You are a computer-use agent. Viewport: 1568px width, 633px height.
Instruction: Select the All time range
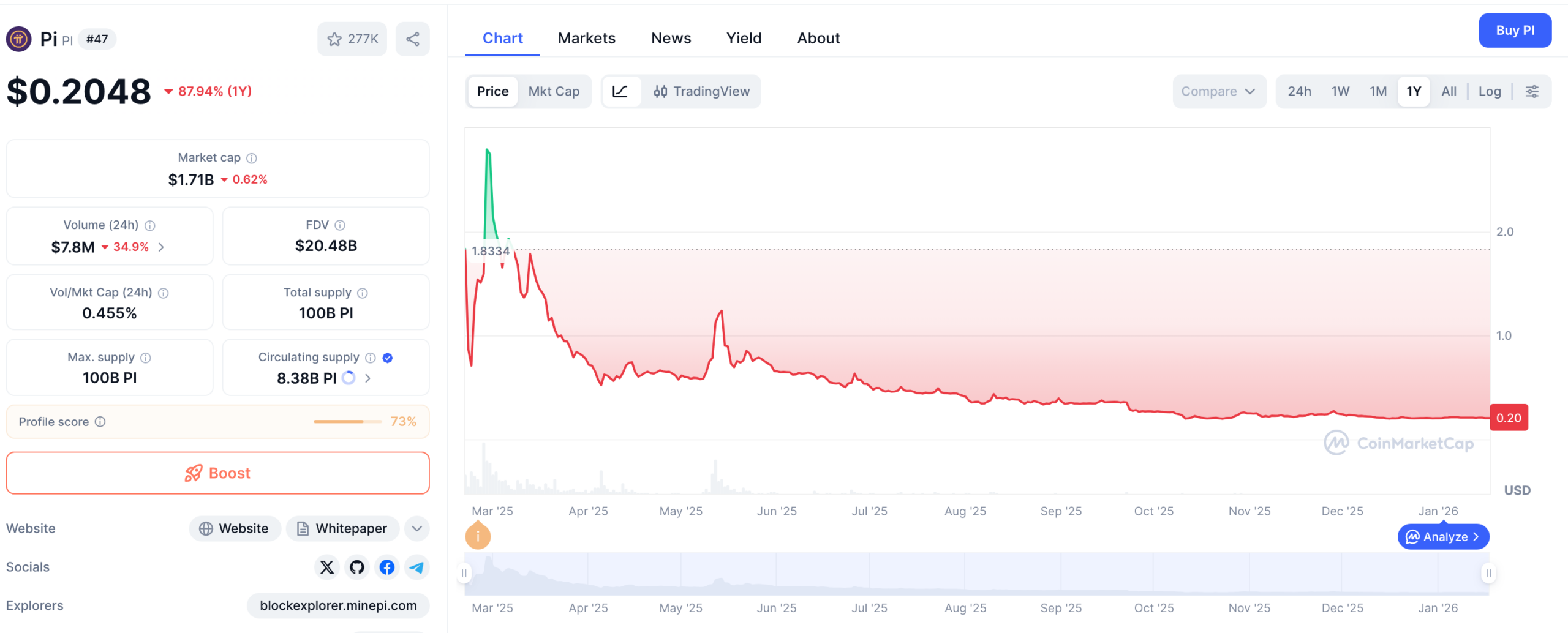coord(1449,91)
